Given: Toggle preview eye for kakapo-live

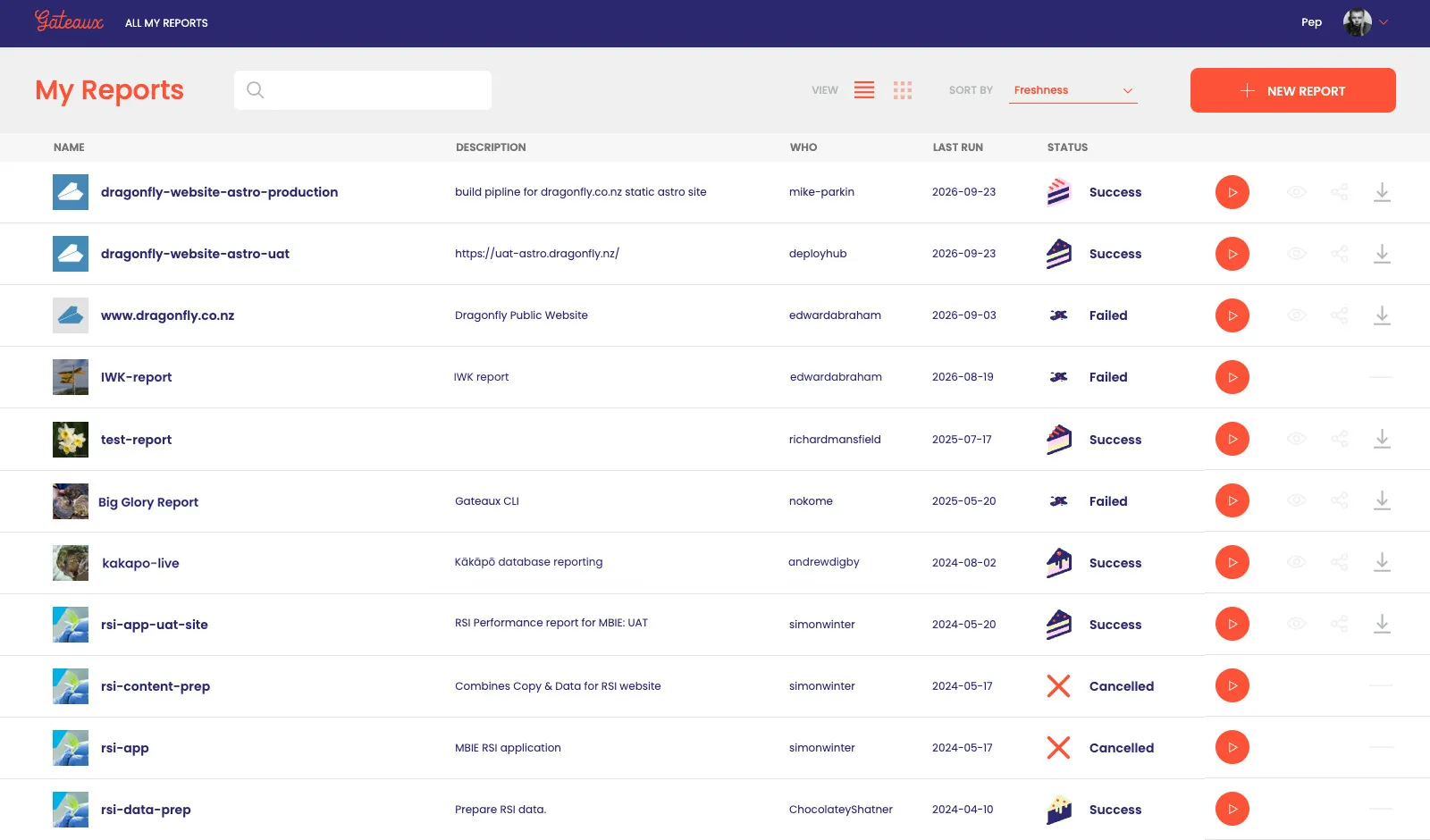Looking at the screenshot, I should [1296, 562].
